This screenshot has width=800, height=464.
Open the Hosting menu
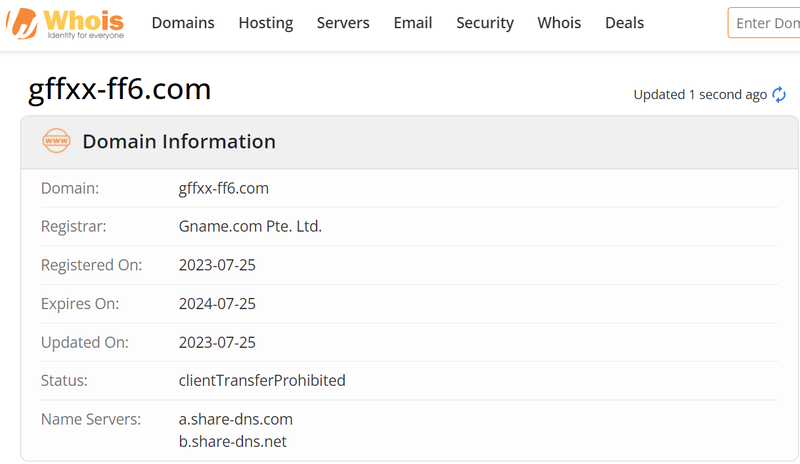266,23
